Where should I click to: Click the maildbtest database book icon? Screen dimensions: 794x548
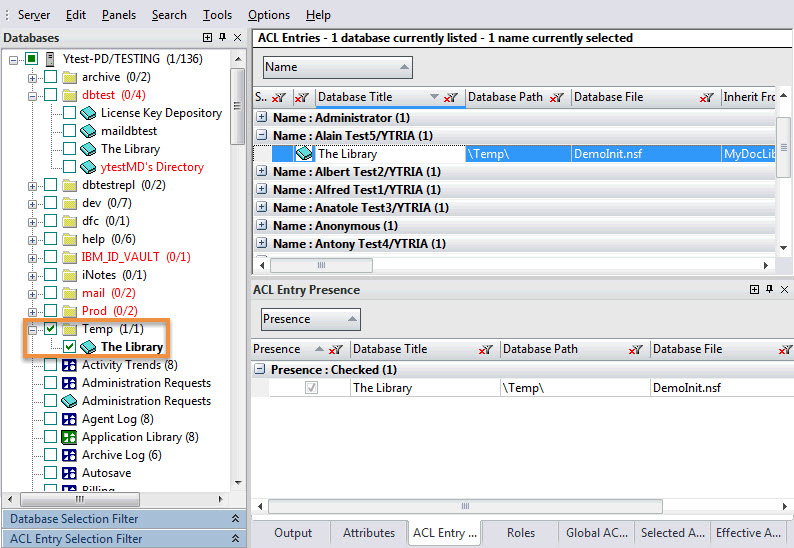tap(88, 131)
